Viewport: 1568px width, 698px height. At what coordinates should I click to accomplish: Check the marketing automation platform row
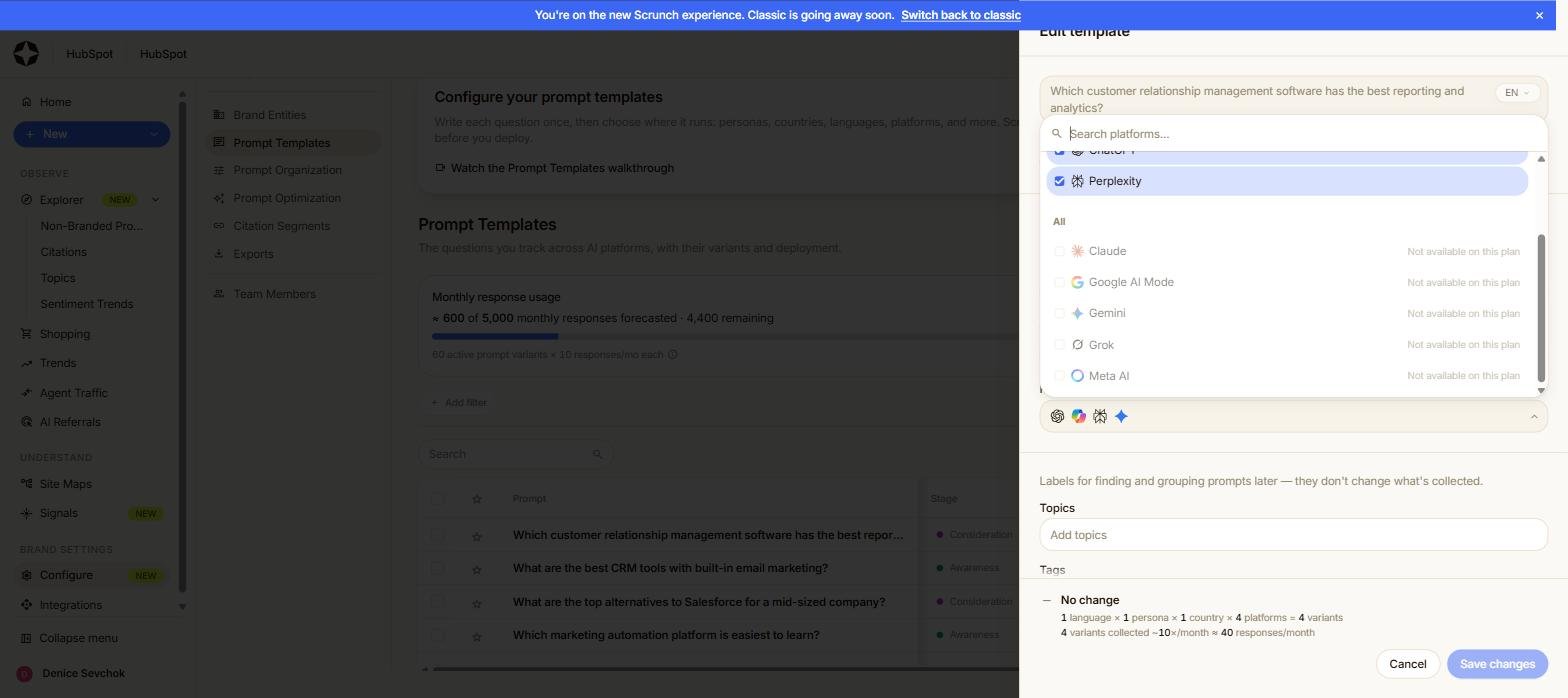(437, 635)
